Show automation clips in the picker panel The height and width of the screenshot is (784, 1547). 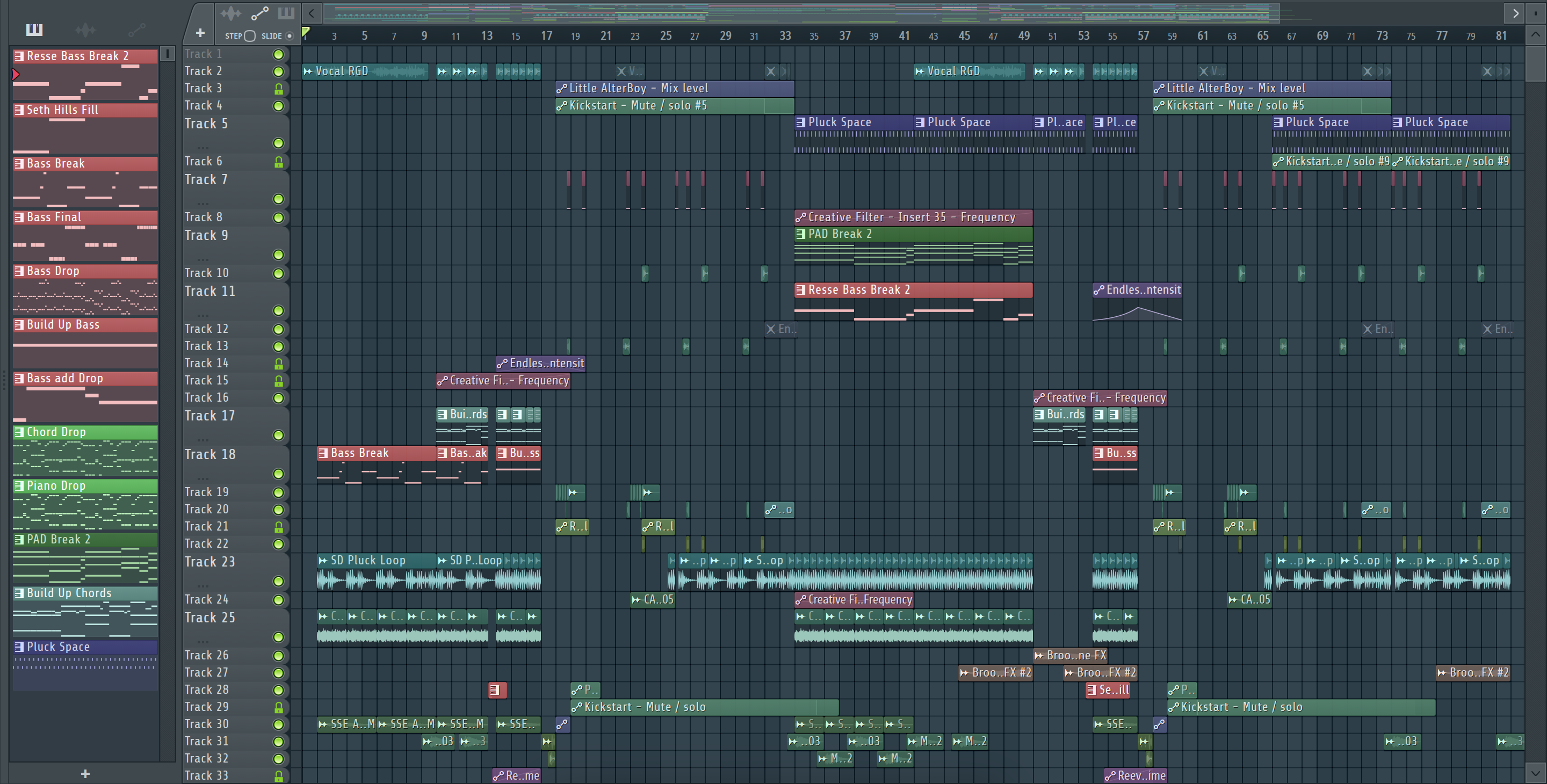click(x=136, y=29)
